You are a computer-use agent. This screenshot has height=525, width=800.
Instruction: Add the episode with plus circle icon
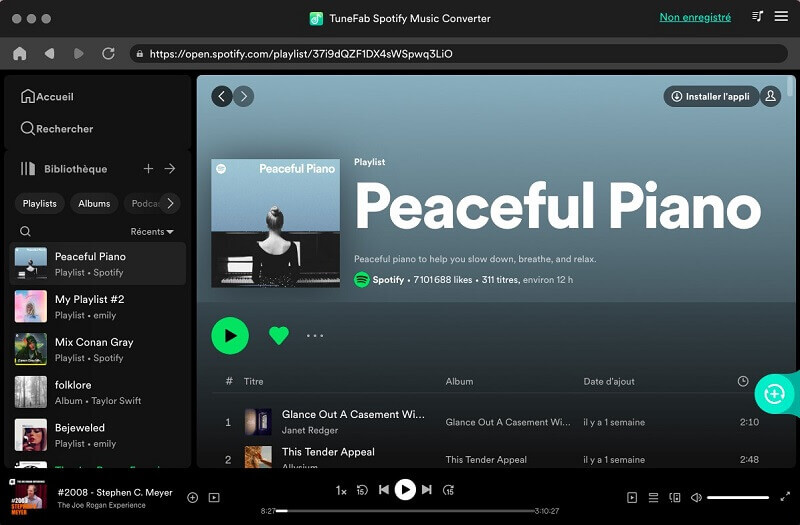point(192,497)
